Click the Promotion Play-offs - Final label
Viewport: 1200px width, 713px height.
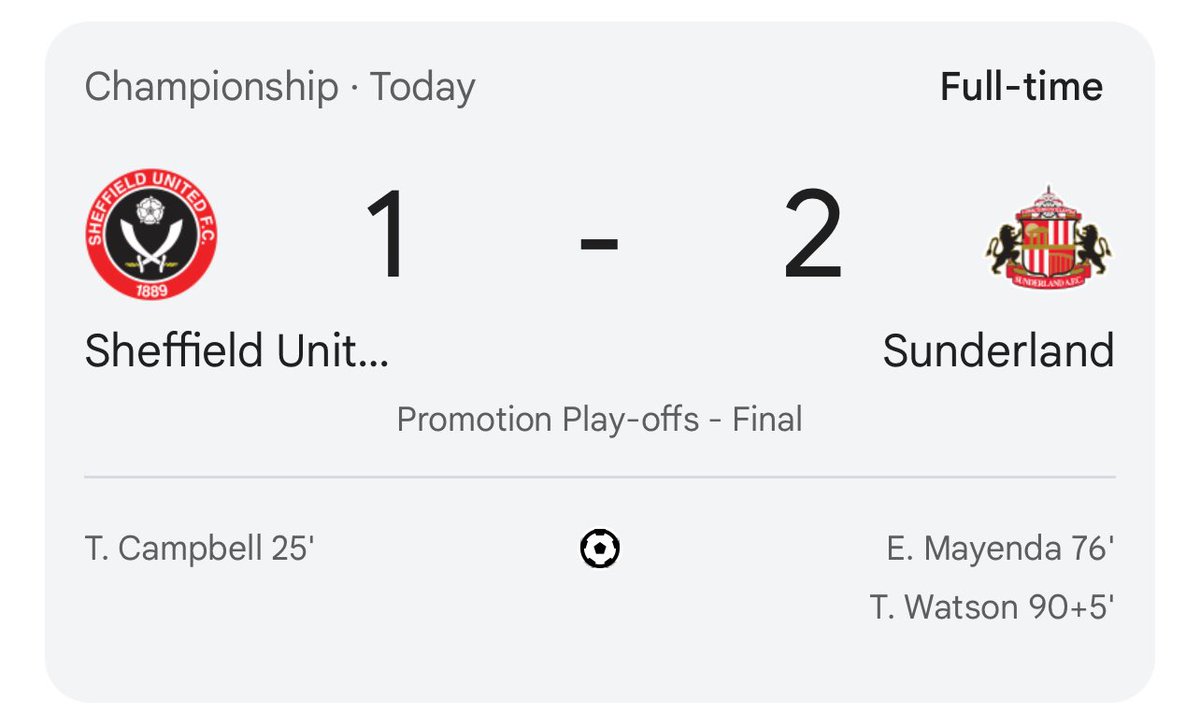point(598,419)
